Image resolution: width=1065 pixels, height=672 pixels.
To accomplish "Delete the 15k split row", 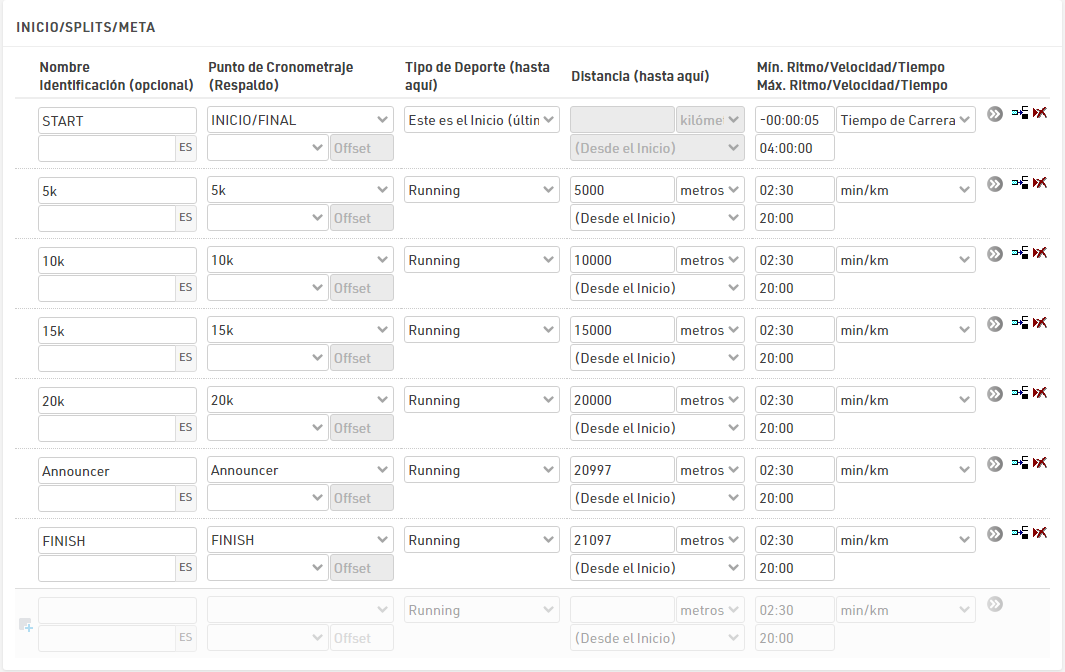I will tap(1041, 323).
